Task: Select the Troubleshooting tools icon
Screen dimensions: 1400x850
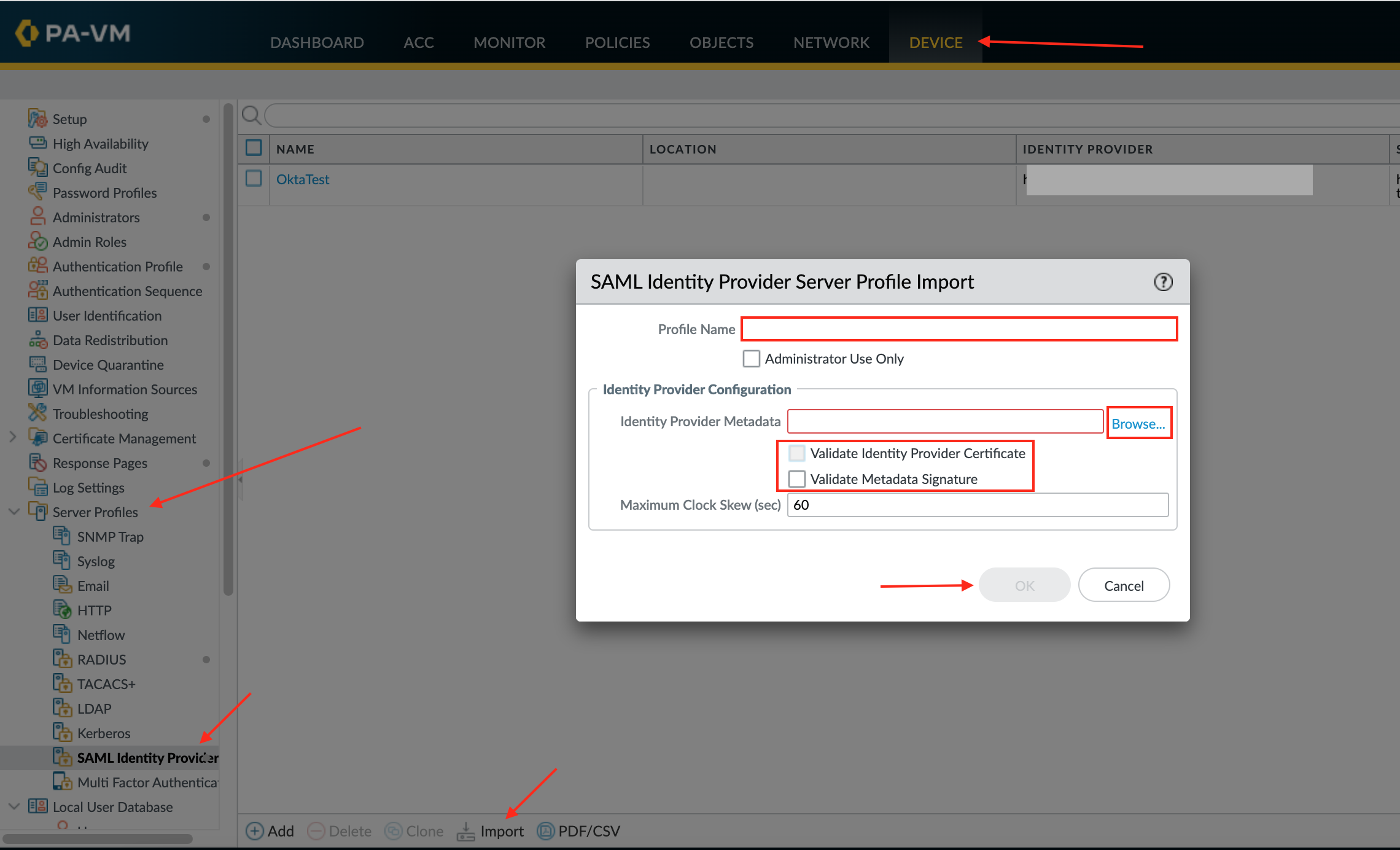Action: [x=37, y=413]
